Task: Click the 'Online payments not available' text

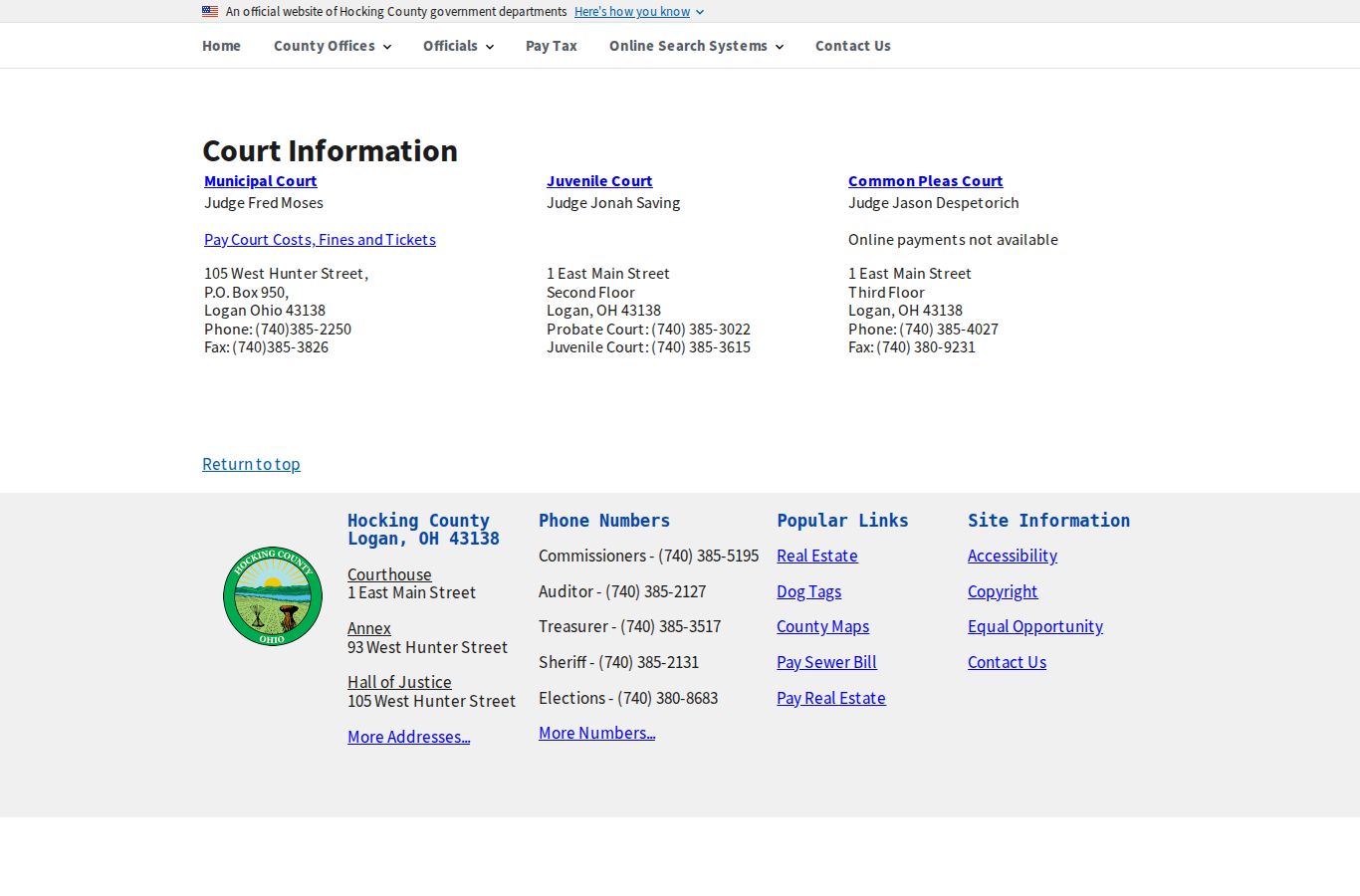Action: (954, 240)
